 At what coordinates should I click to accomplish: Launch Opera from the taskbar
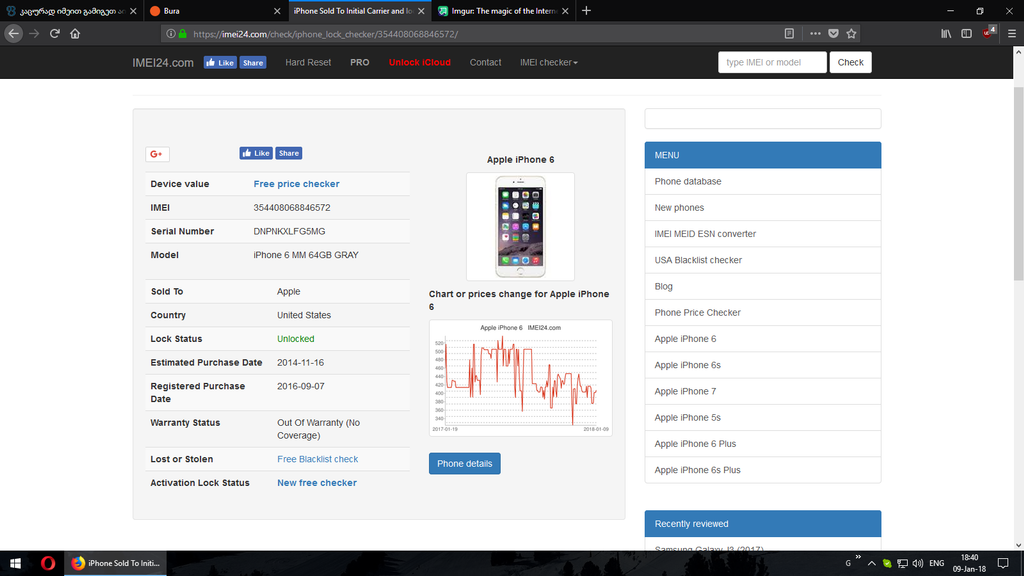(x=48, y=563)
